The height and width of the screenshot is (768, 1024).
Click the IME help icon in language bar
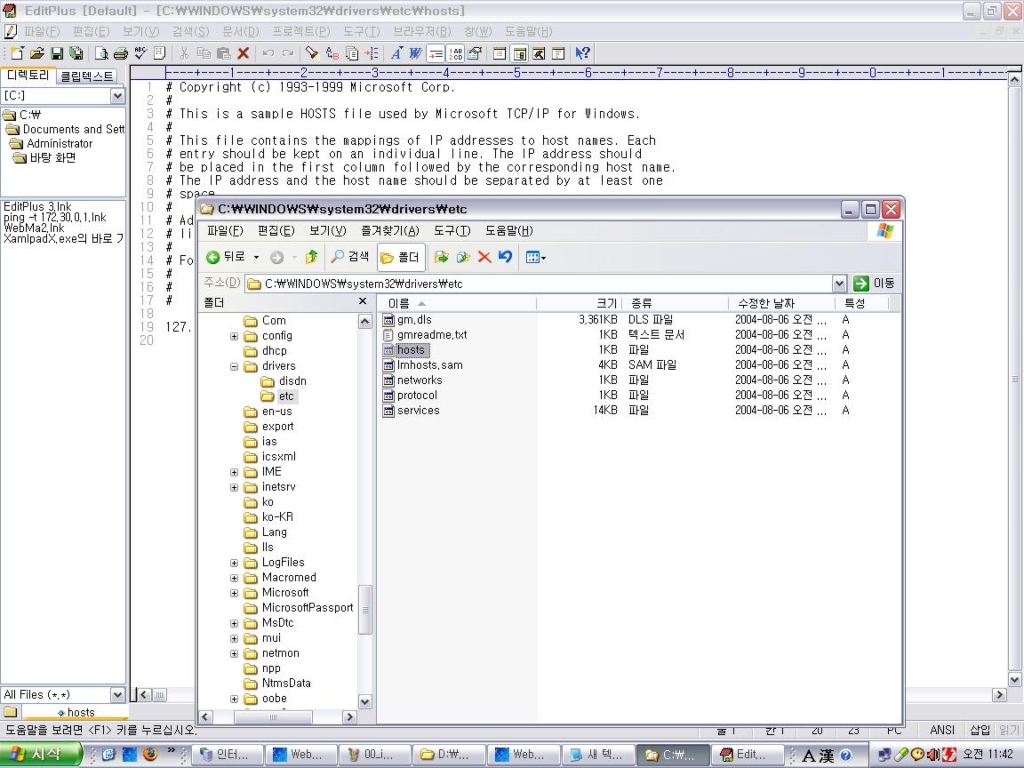tap(846, 755)
